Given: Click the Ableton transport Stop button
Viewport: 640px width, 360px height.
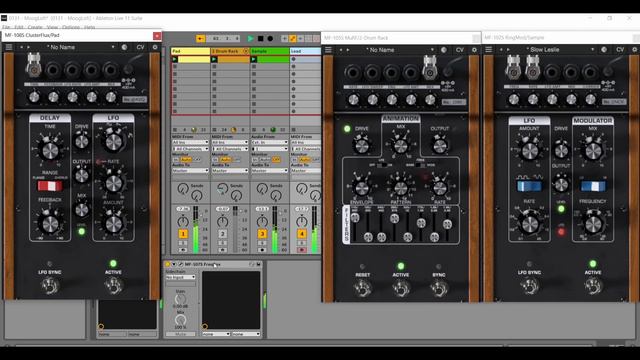Looking at the screenshot, I should (260, 38).
